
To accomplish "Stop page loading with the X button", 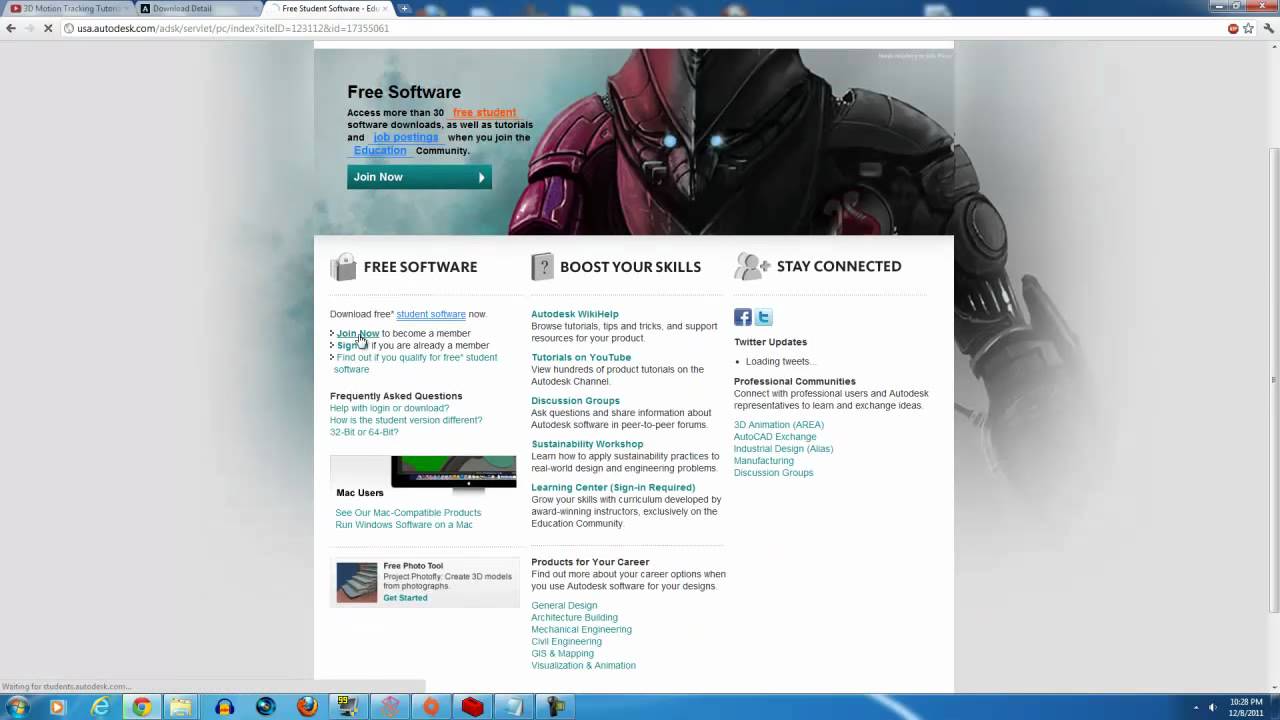I will (x=49, y=28).
